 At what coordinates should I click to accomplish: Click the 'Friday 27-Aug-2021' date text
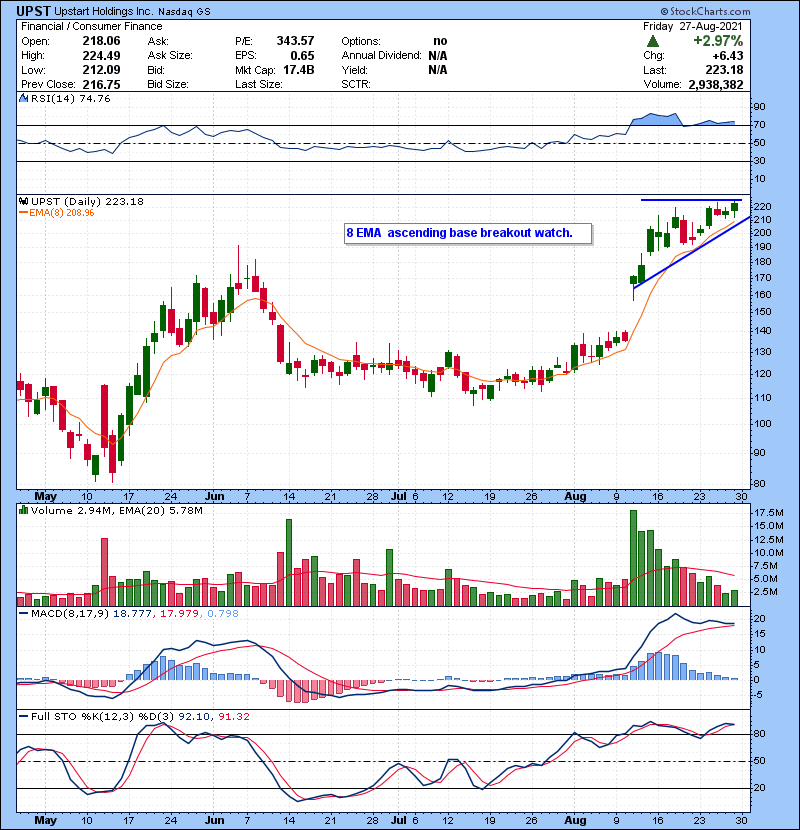click(x=693, y=26)
